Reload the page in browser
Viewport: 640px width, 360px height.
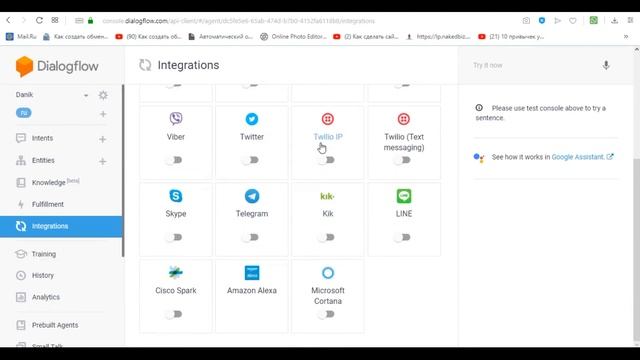tap(39, 20)
